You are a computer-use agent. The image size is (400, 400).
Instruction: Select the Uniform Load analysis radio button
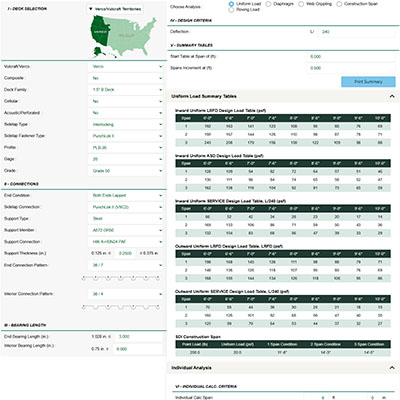click(x=231, y=4)
